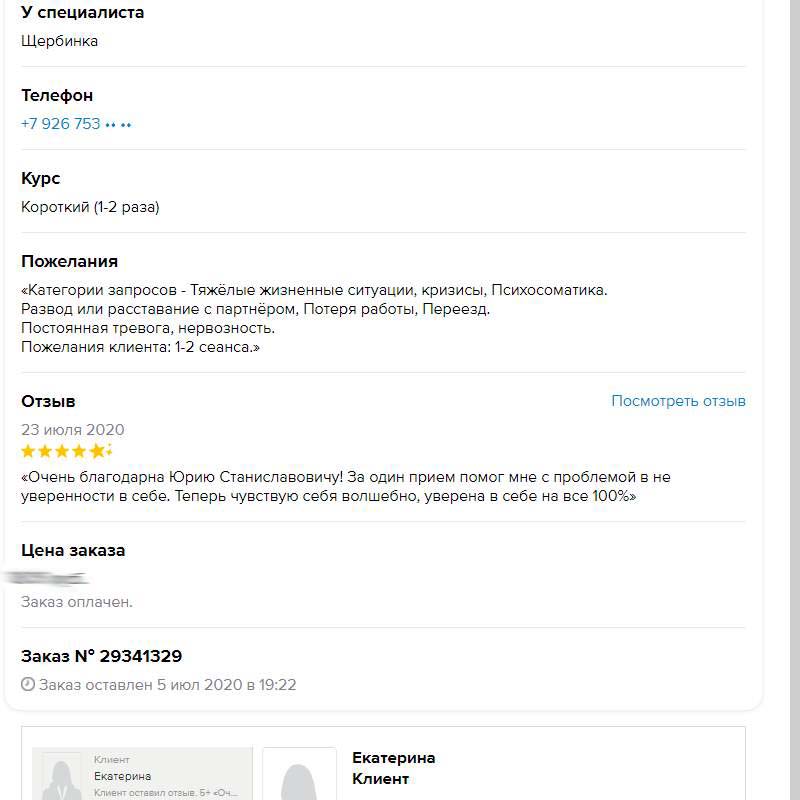Click the Короткий (1-2 раза) course value
Viewport: 800px width, 800px height.
pos(90,207)
